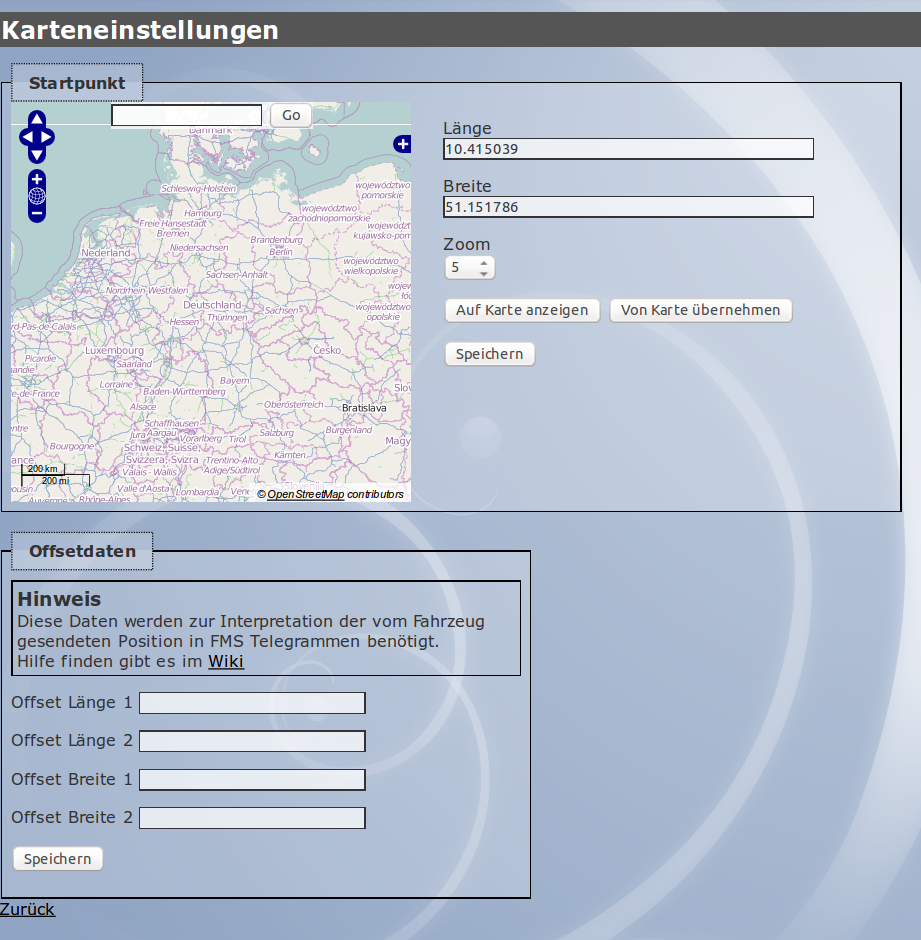Click the Bratislava label on the map
921x940 pixels.
(x=364, y=408)
